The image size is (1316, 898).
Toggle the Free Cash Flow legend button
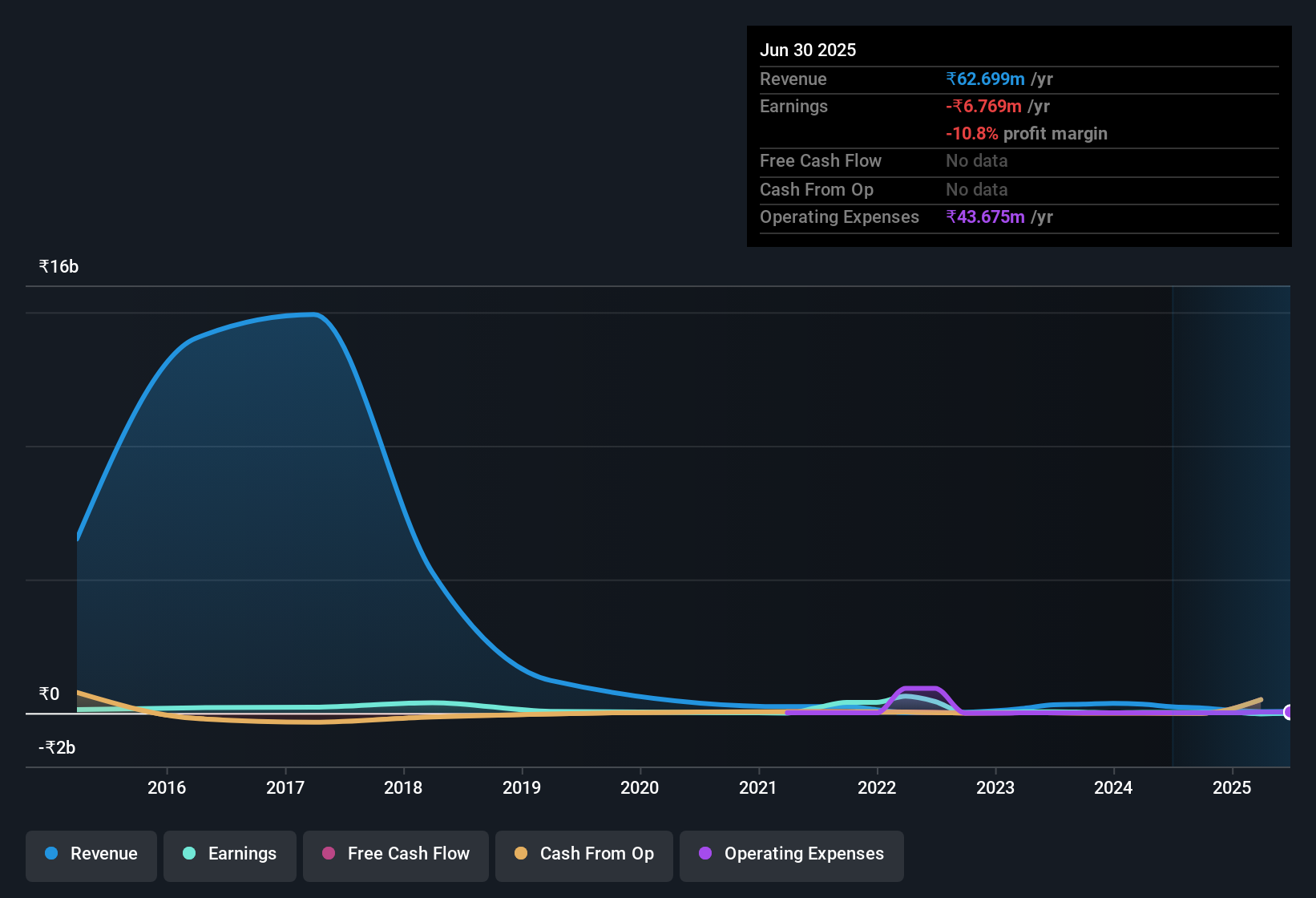[x=396, y=855]
